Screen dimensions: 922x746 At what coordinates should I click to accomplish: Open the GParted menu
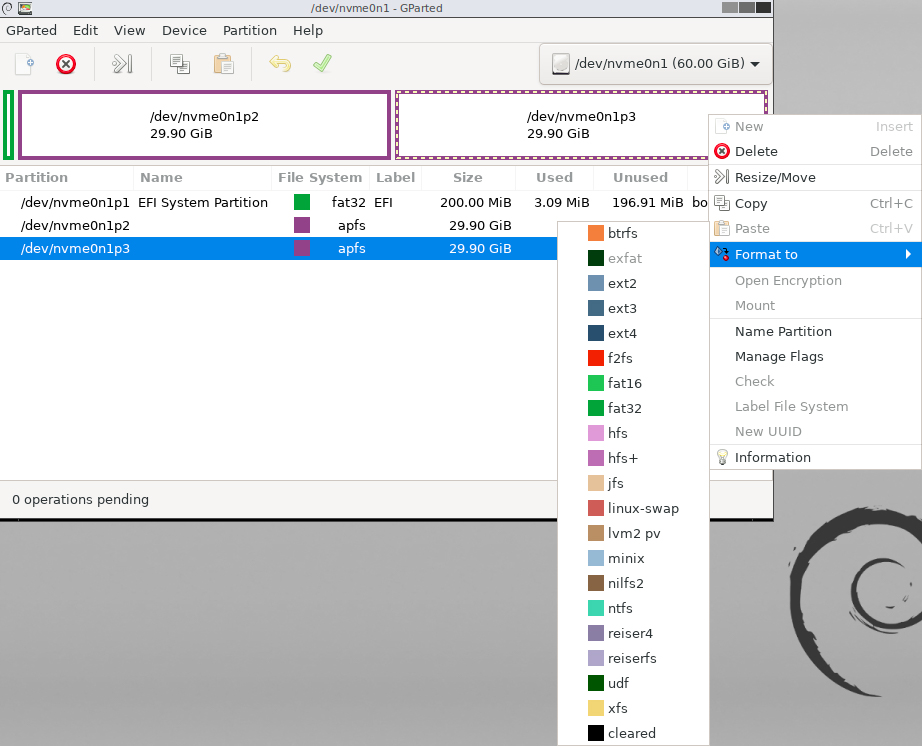[31, 31]
